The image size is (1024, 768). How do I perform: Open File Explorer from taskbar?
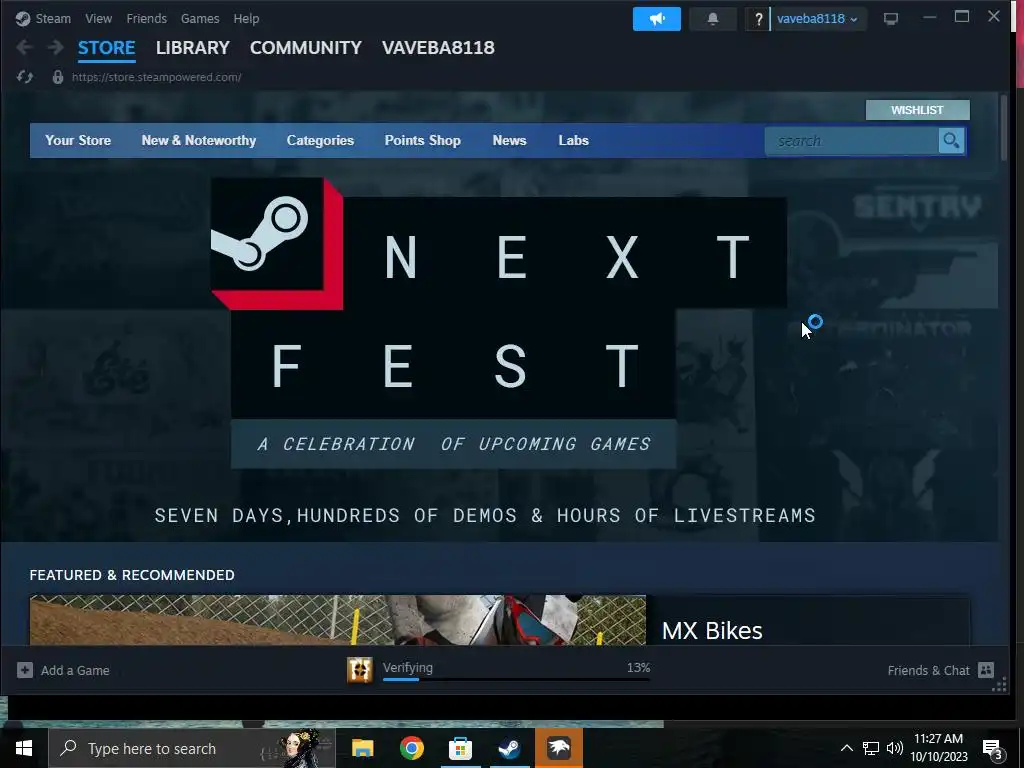[362, 748]
